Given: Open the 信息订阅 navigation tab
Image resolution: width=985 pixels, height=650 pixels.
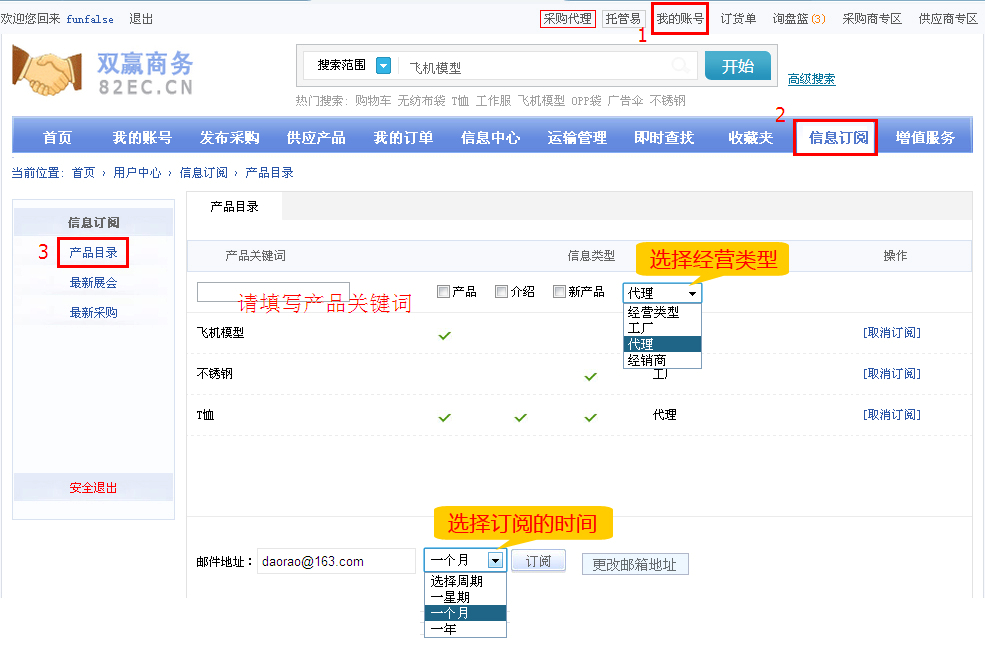Looking at the screenshot, I should (x=837, y=138).
